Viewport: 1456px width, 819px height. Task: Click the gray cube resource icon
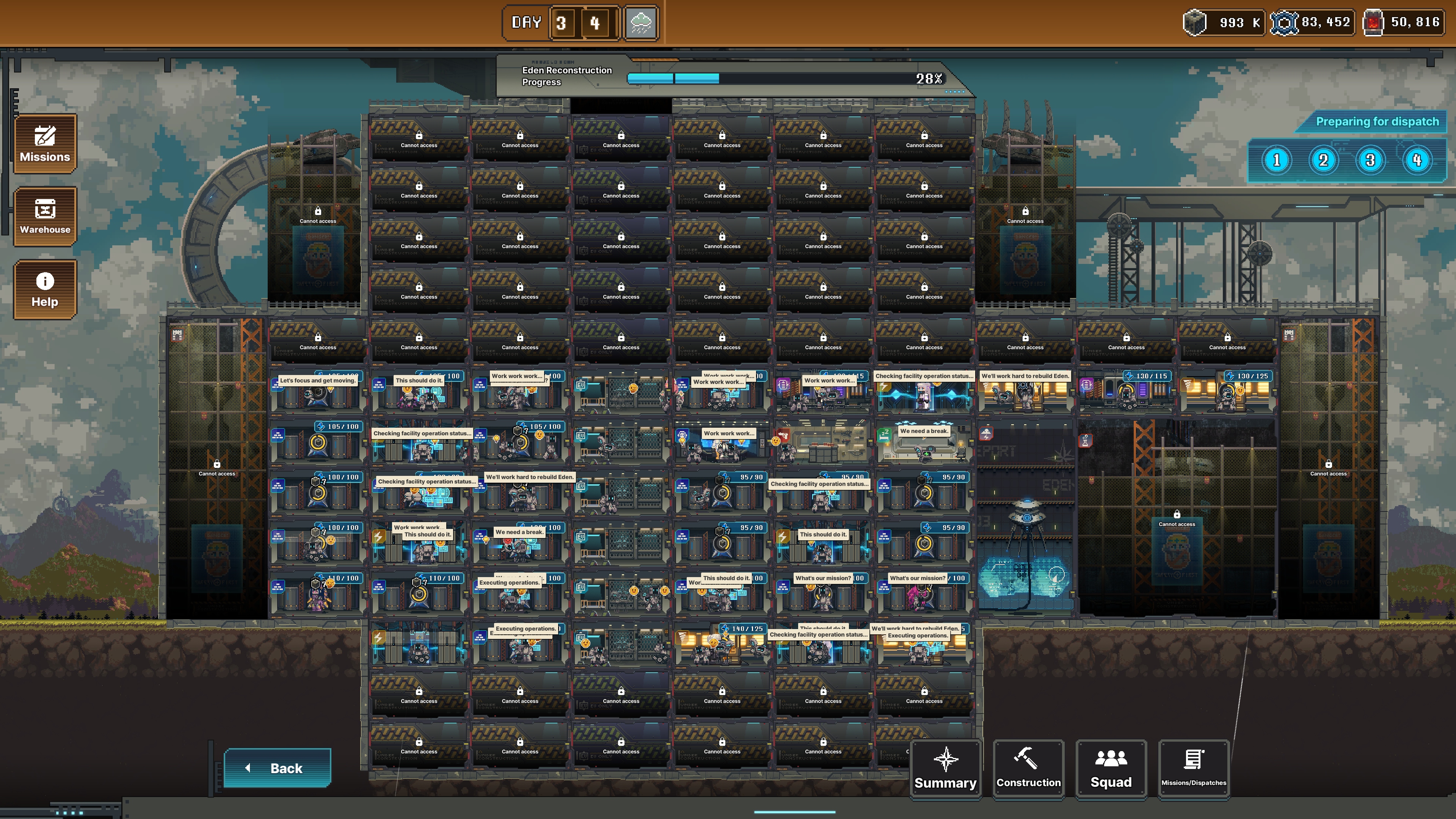click(x=1194, y=23)
